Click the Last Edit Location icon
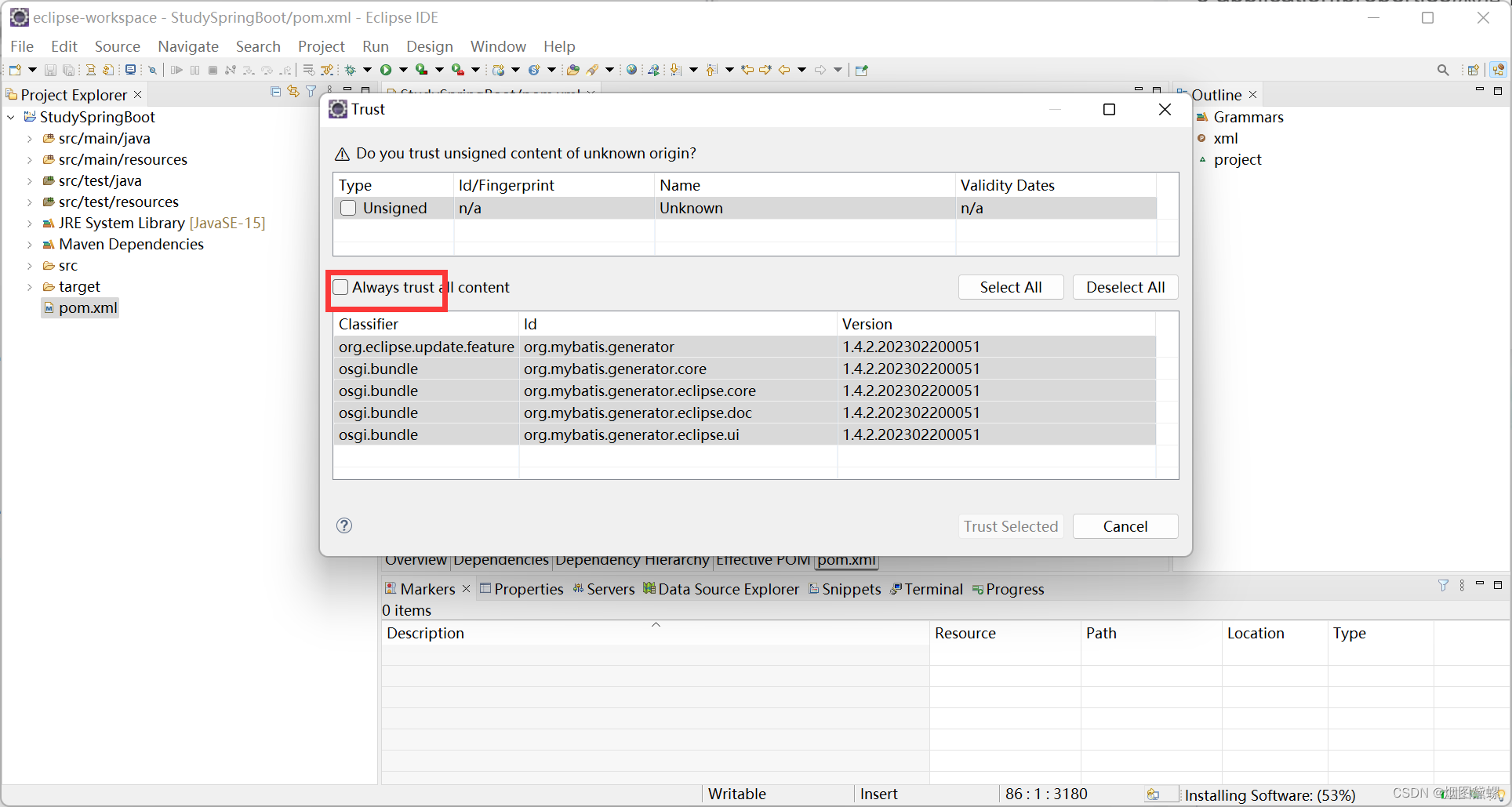Image resolution: width=1512 pixels, height=807 pixels. (x=748, y=70)
